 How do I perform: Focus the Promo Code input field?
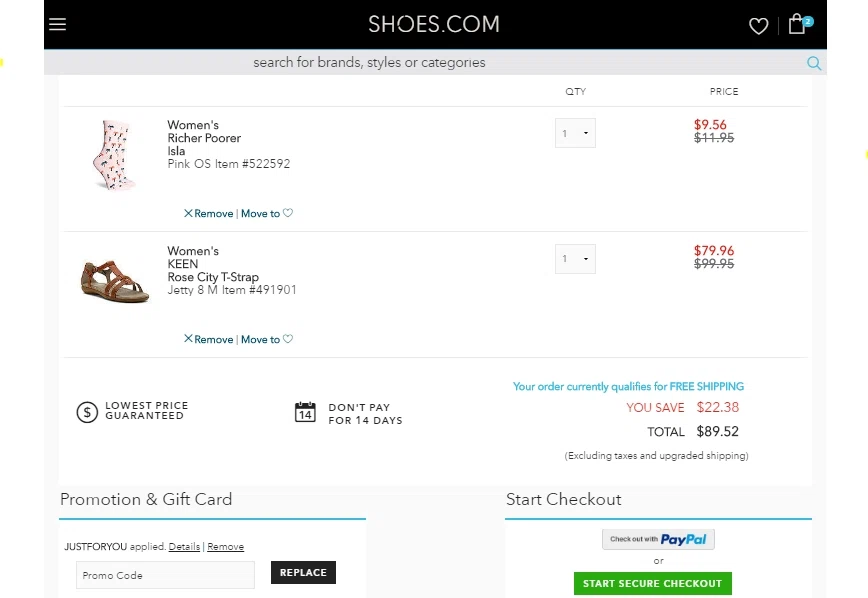tap(166, 575)
